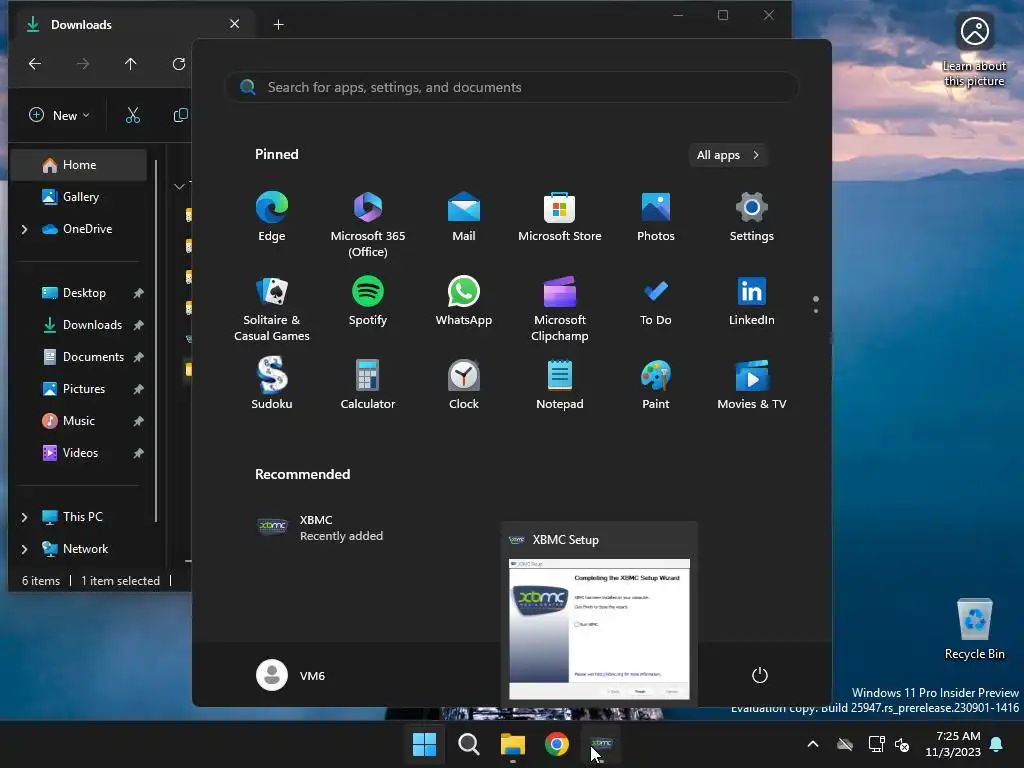Open Movies & TV app

(752, 384)
